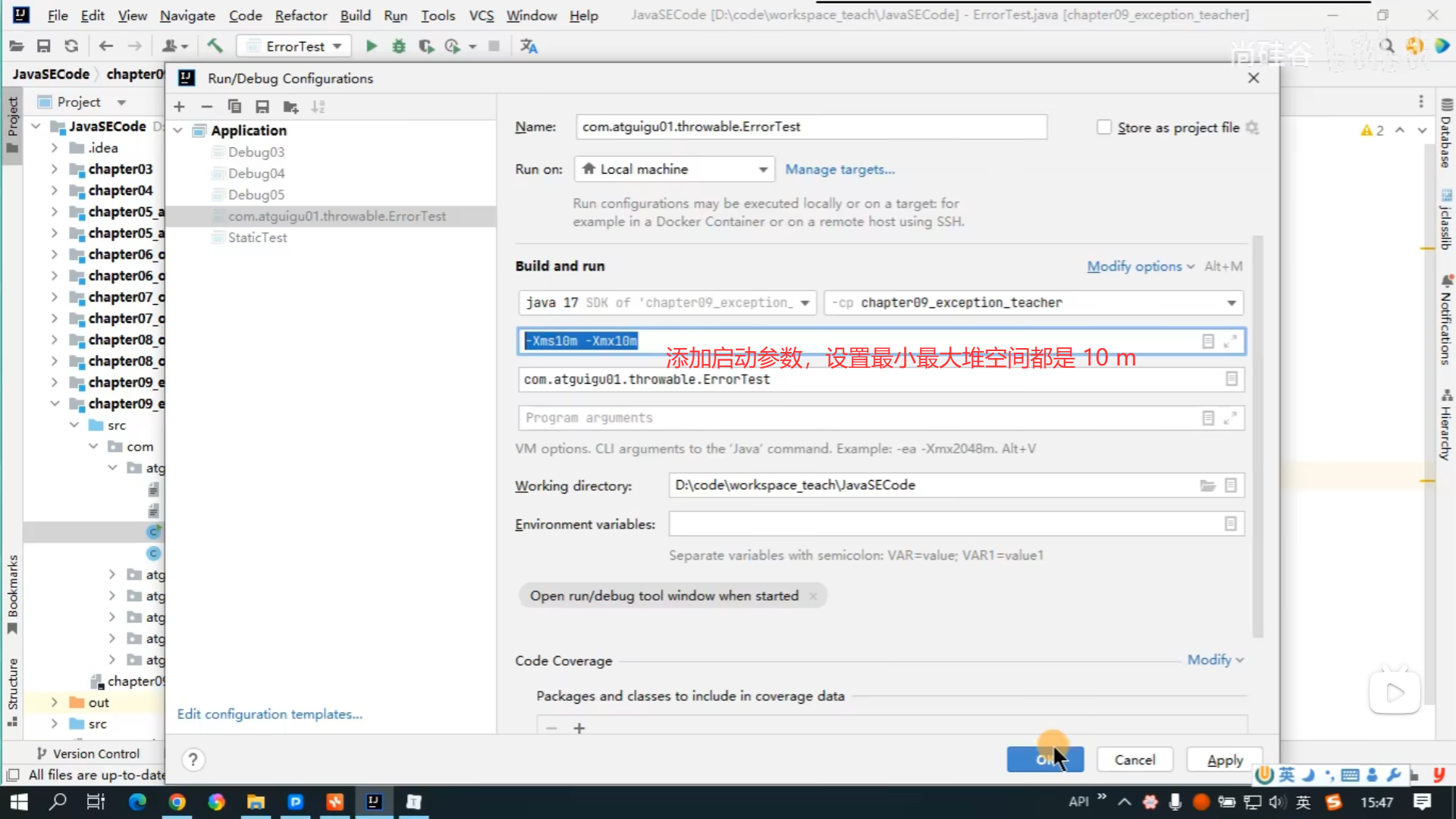Click the help question mark button
The image size is (1456, 819).
pos(193,759)
